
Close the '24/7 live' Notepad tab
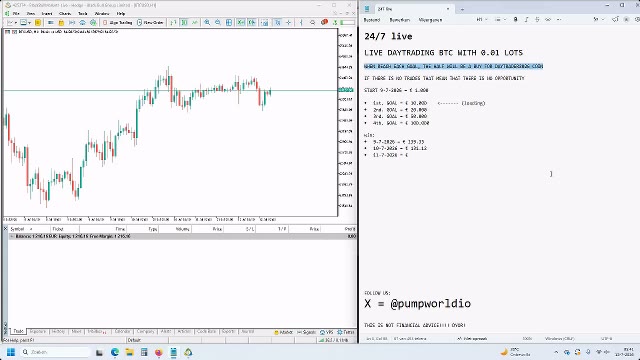448,9
